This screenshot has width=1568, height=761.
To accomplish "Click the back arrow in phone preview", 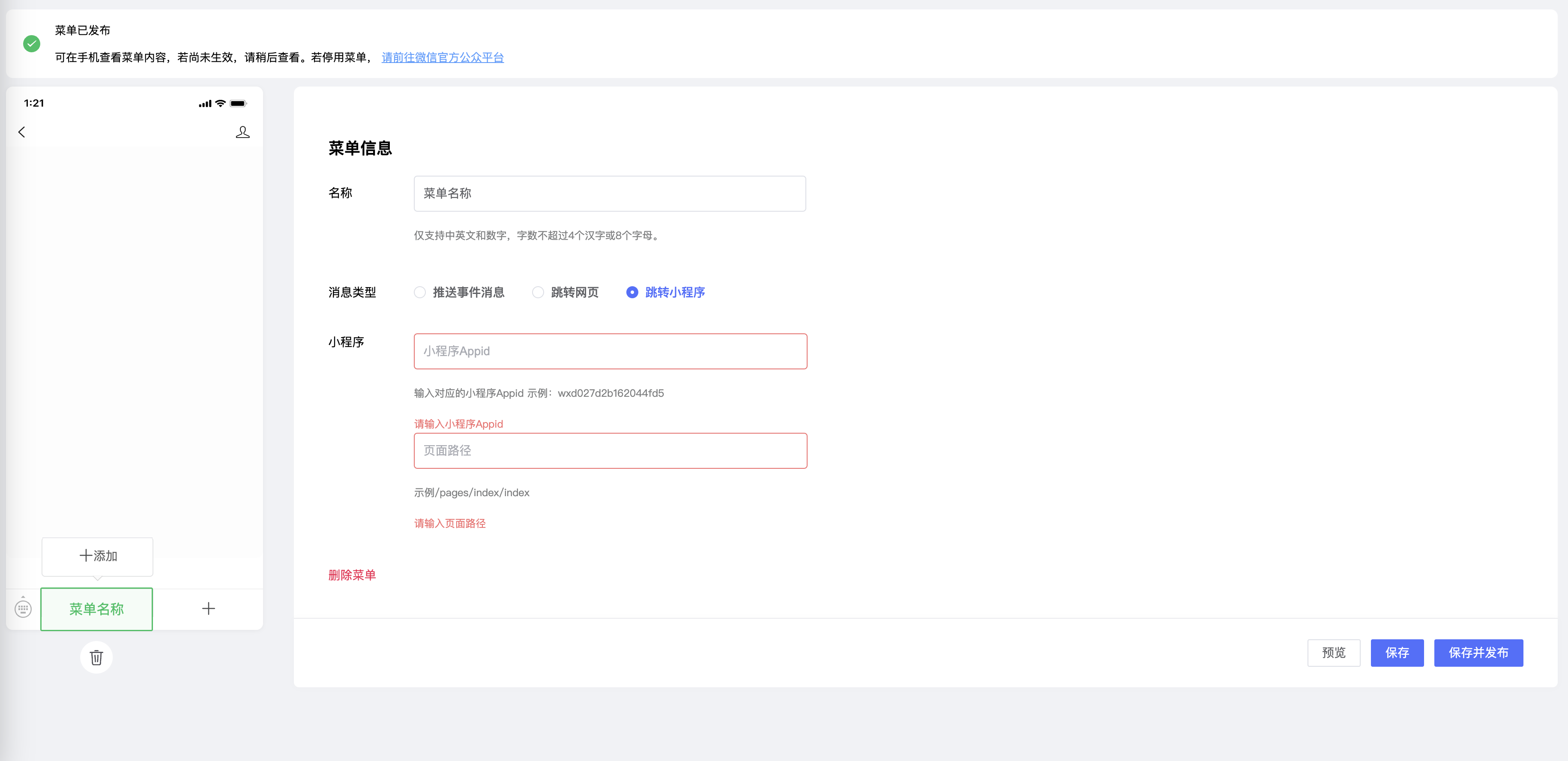I will pyautogui.click(x=22, y=132).
